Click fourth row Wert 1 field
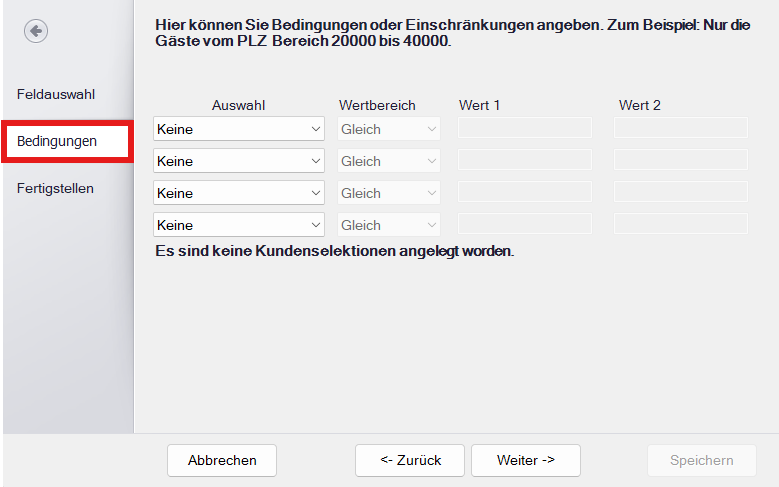 pyautogui.click(x=525, y=224)
